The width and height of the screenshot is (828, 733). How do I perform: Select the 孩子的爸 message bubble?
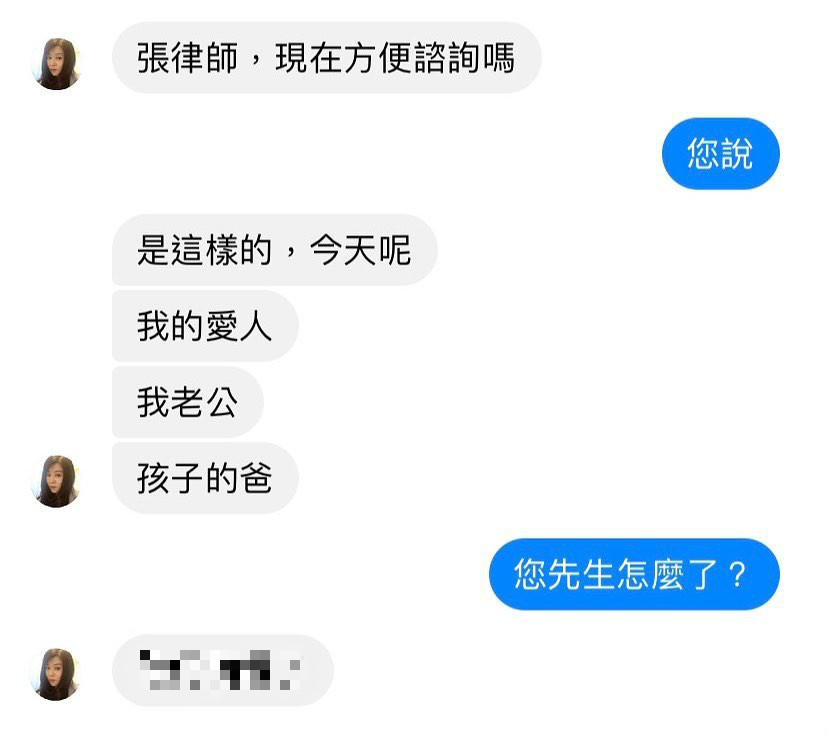[205, 478]
